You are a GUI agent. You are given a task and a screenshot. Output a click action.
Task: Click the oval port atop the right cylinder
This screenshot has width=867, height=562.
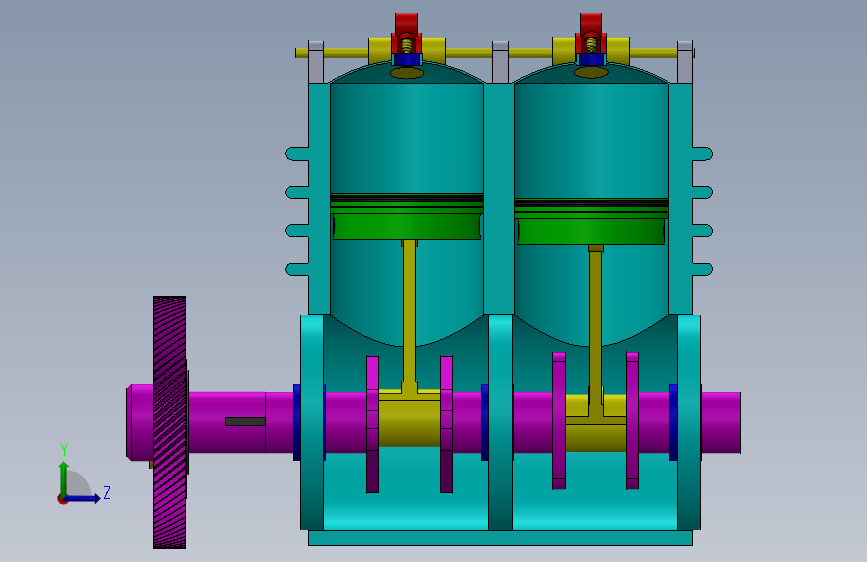pyautogui.click(x=591, y=72)
